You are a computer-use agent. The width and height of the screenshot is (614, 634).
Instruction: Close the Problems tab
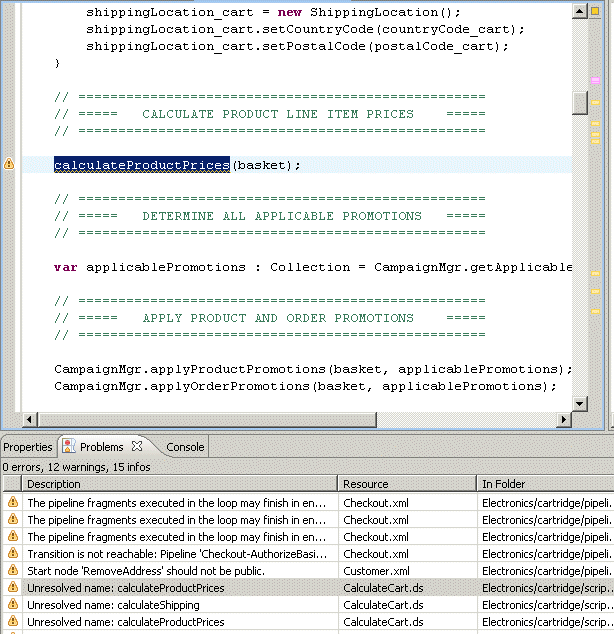(x=137, y=446)
